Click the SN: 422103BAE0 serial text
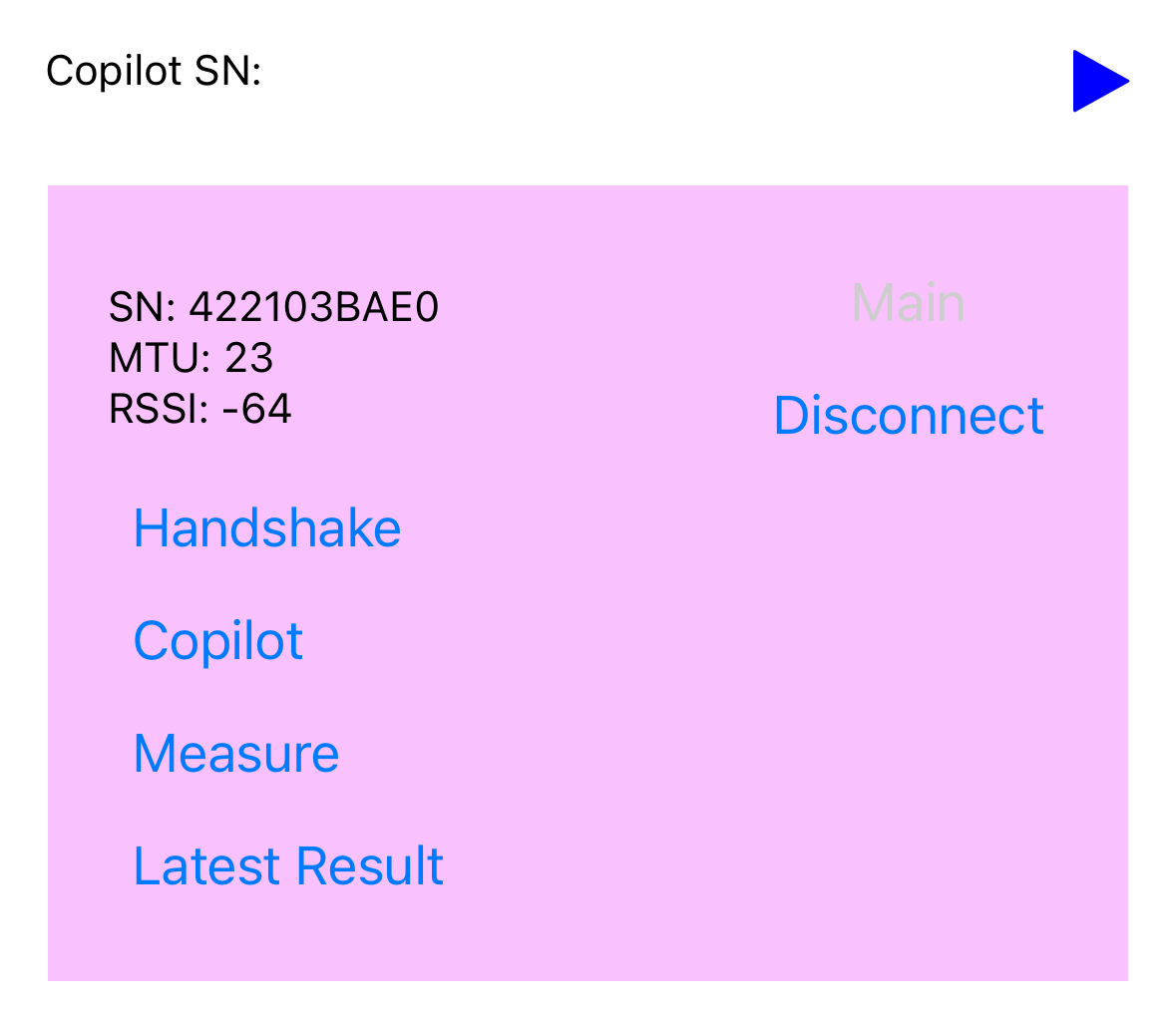Viewport: 1176px width, 1016px height. click(x=273, y=308)
